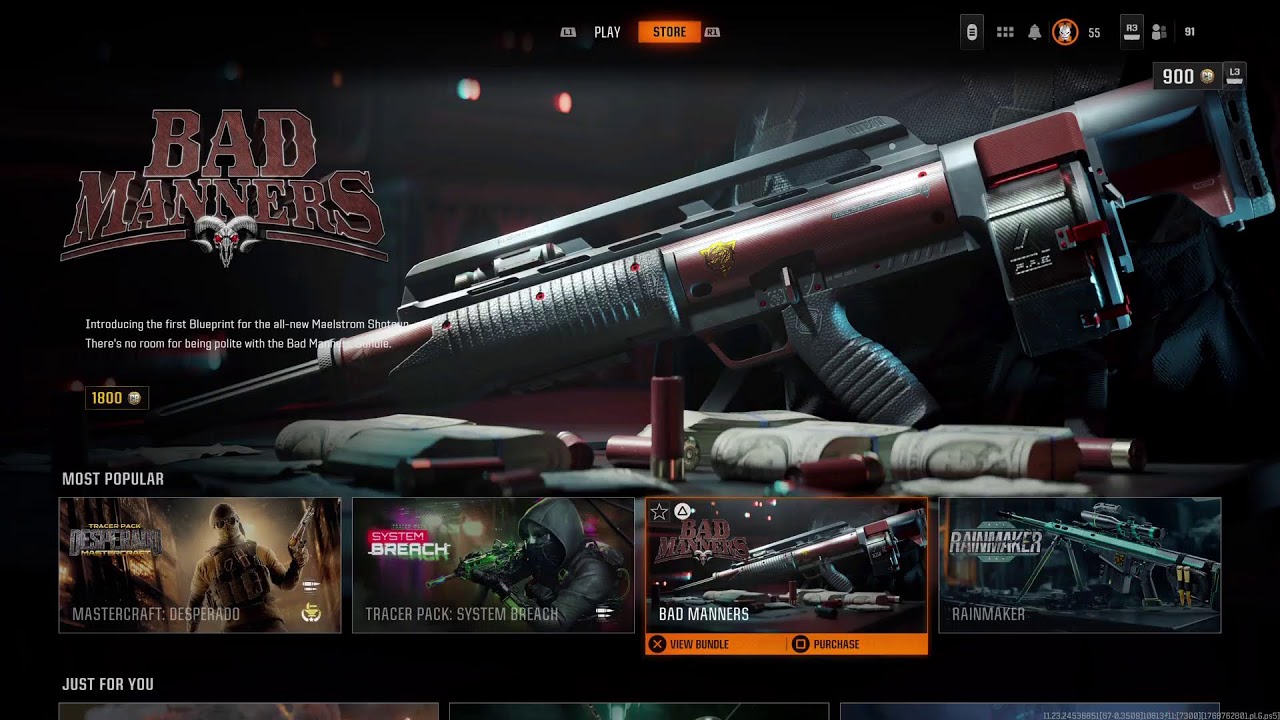Purchase the Bad Manners bundle
The height and width of the screenshot is (720, 1280).
826,644
